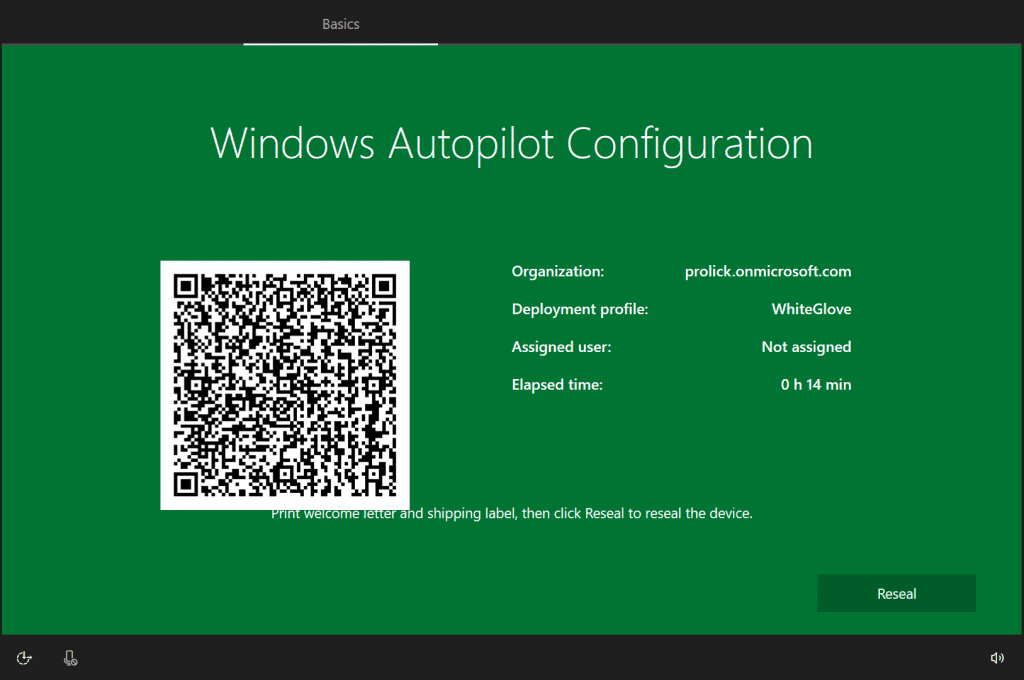
Task: Click the 'Elapsed time:' label
Action: pyautogui.click(x=557, y=385)
